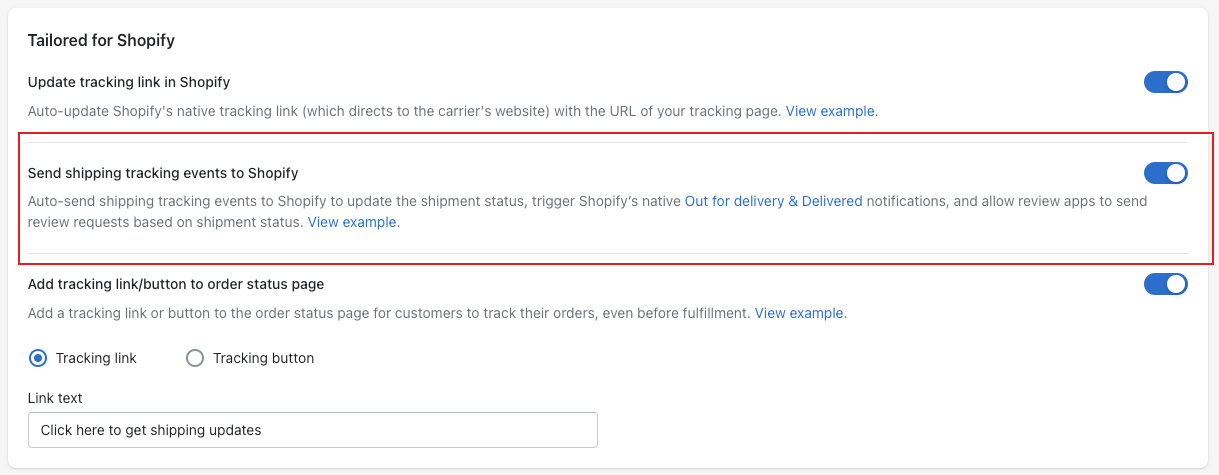
Task: Disable the Update tracking link in Shopify toggle
Action: (1166, 82)
